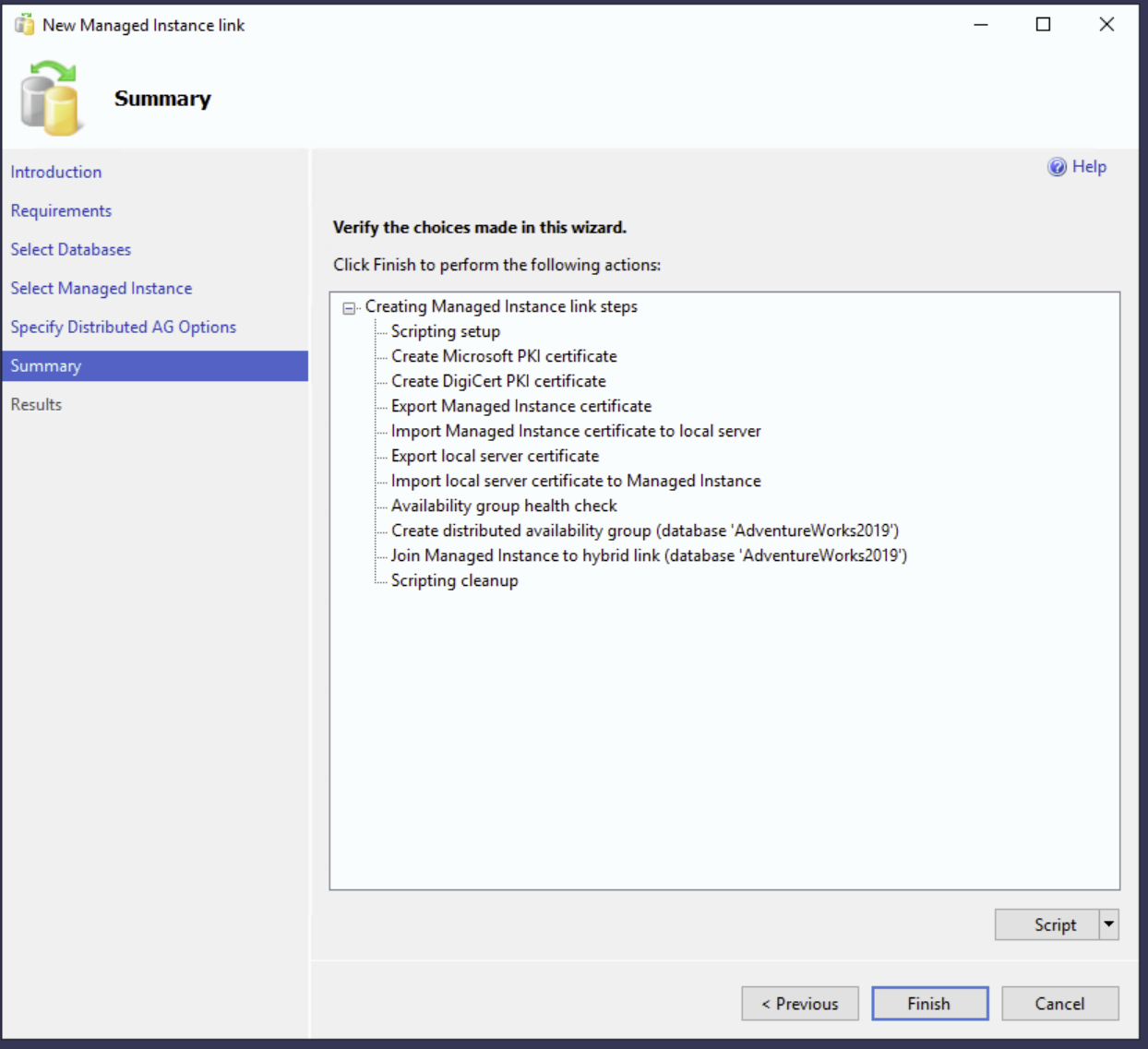The height and width of the screenshot is (1049, 1148).
Task: Open the Help link
Action: (x=1089, y=167)
